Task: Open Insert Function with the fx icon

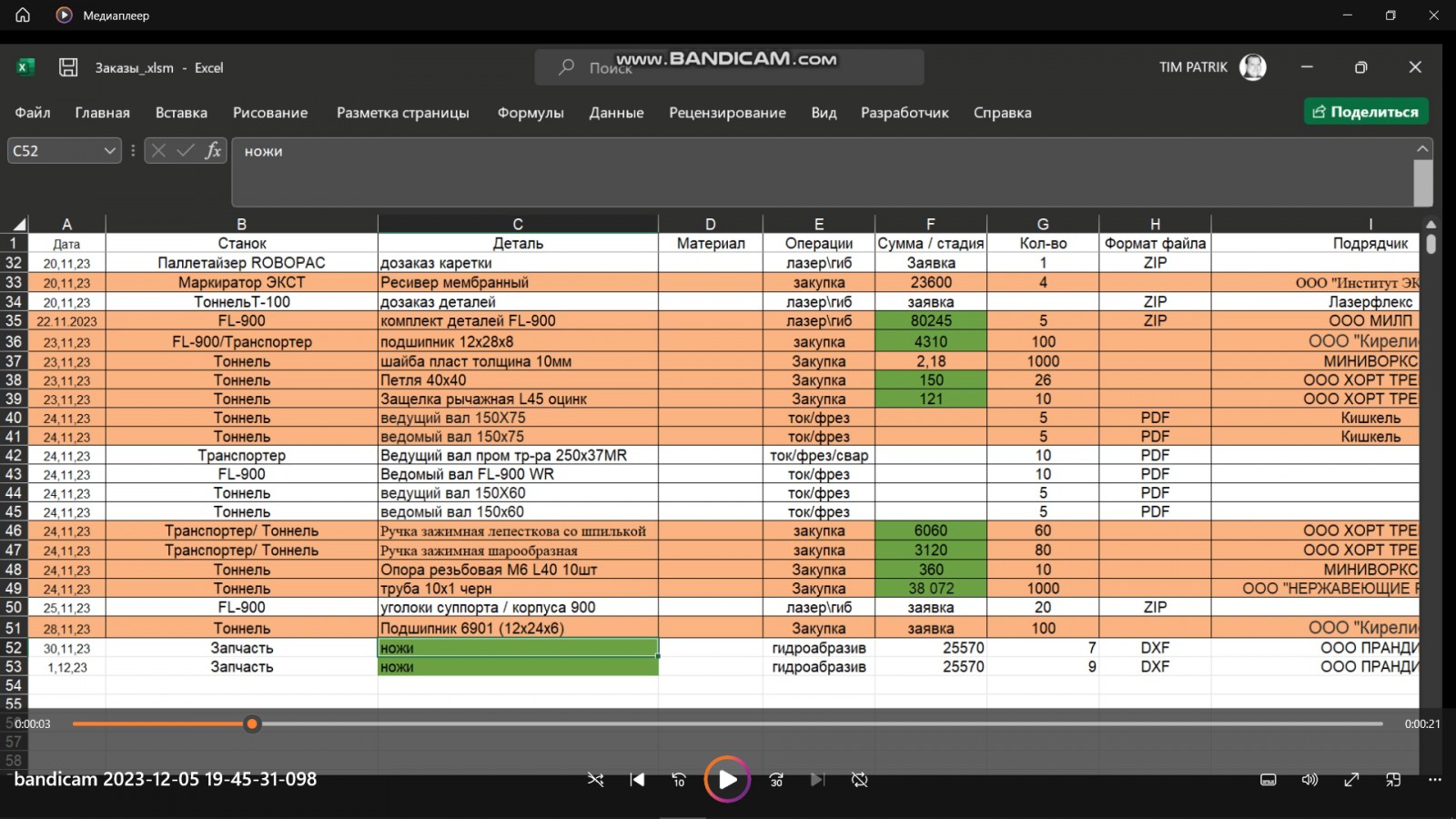Action: (x=213, y=151)
